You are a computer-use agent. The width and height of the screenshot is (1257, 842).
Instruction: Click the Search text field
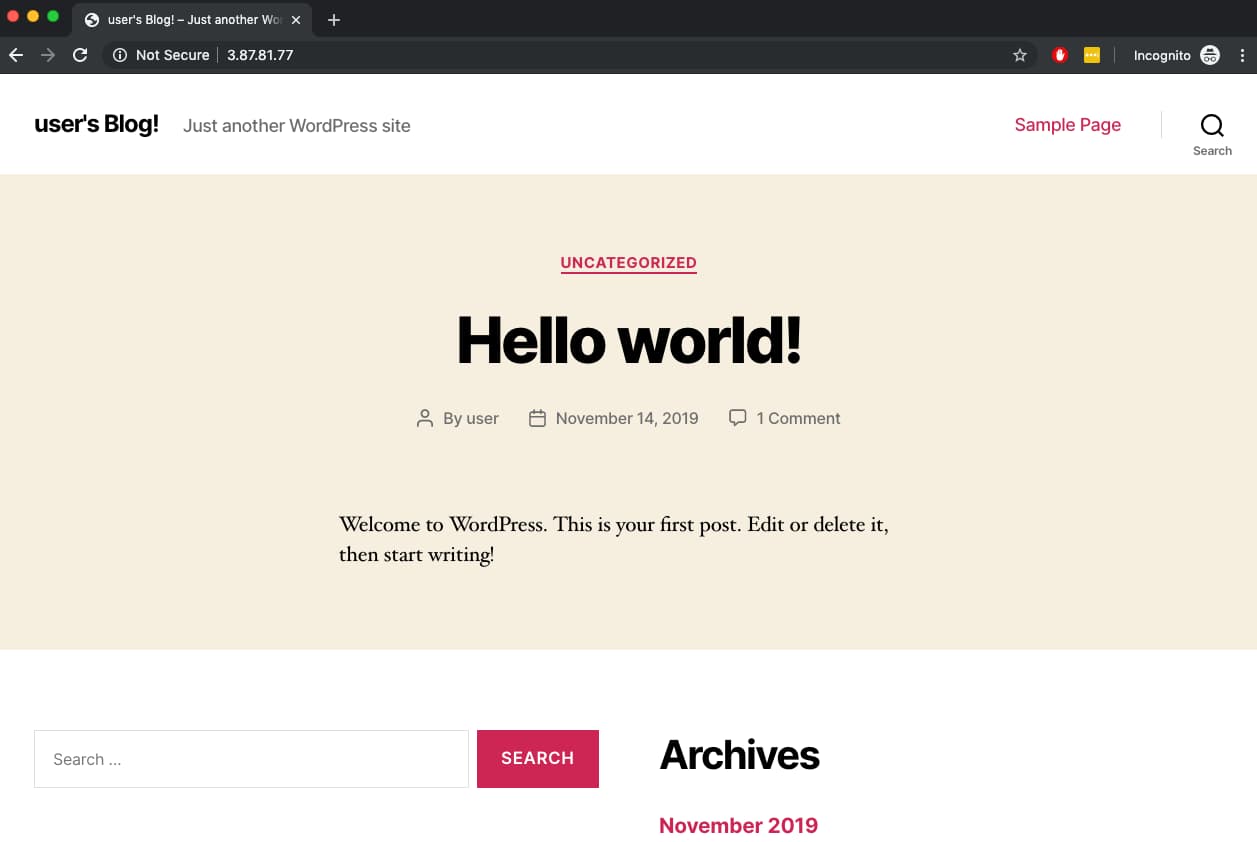coord(251,759)
